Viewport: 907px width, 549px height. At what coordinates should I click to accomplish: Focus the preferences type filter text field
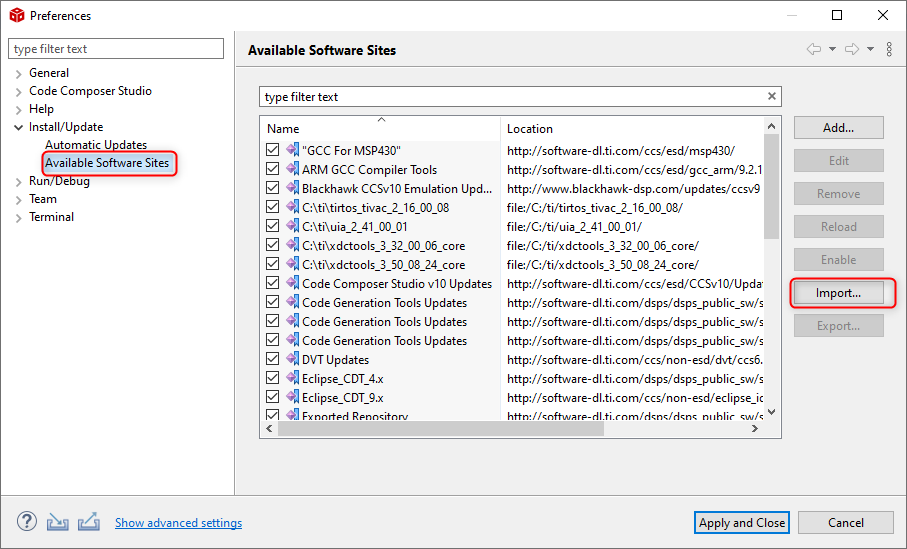click(116, 49)
